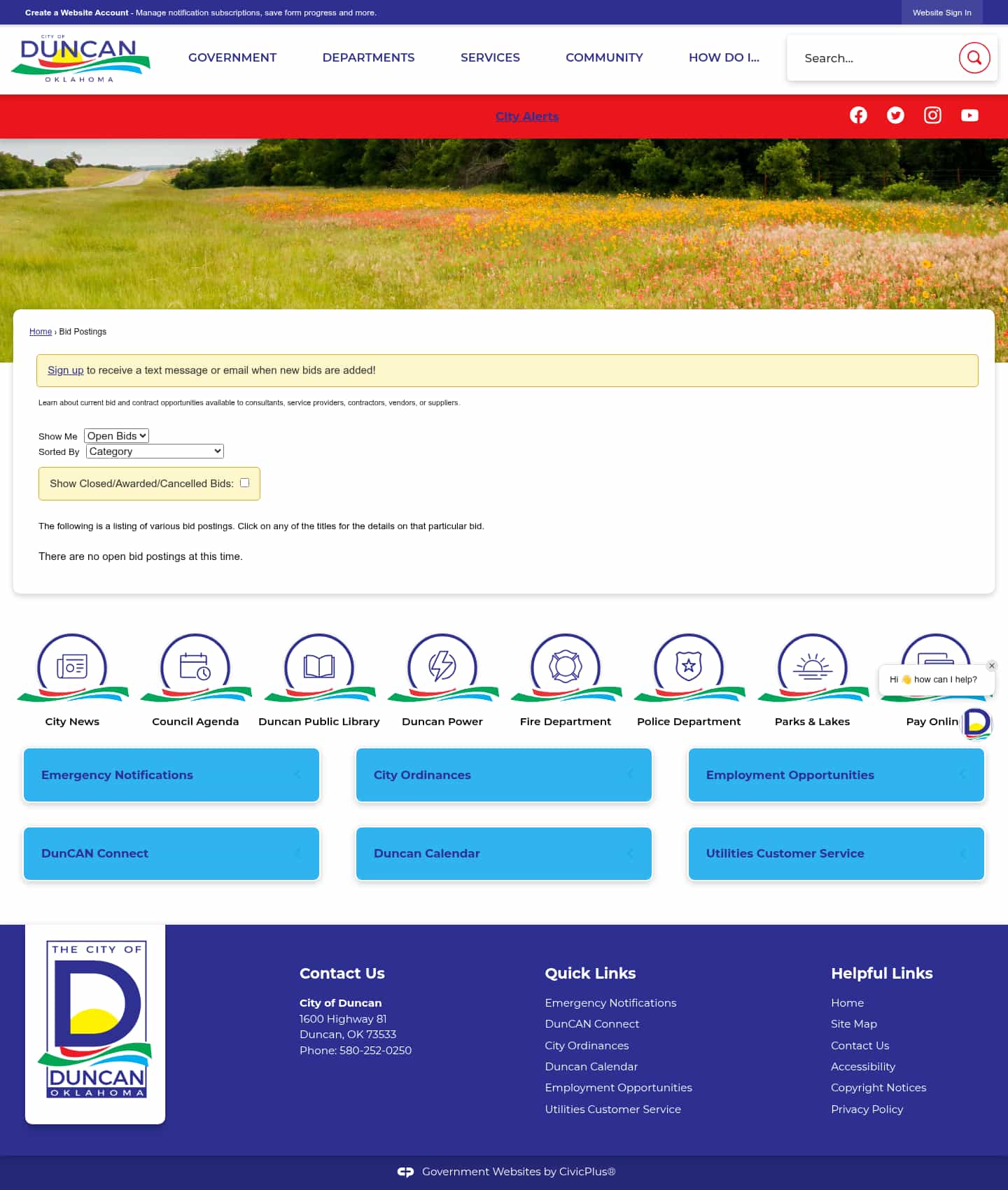This screenshot has height=1190, width=1008.
Task: Open the Services menu
Action: pos(490,57)
